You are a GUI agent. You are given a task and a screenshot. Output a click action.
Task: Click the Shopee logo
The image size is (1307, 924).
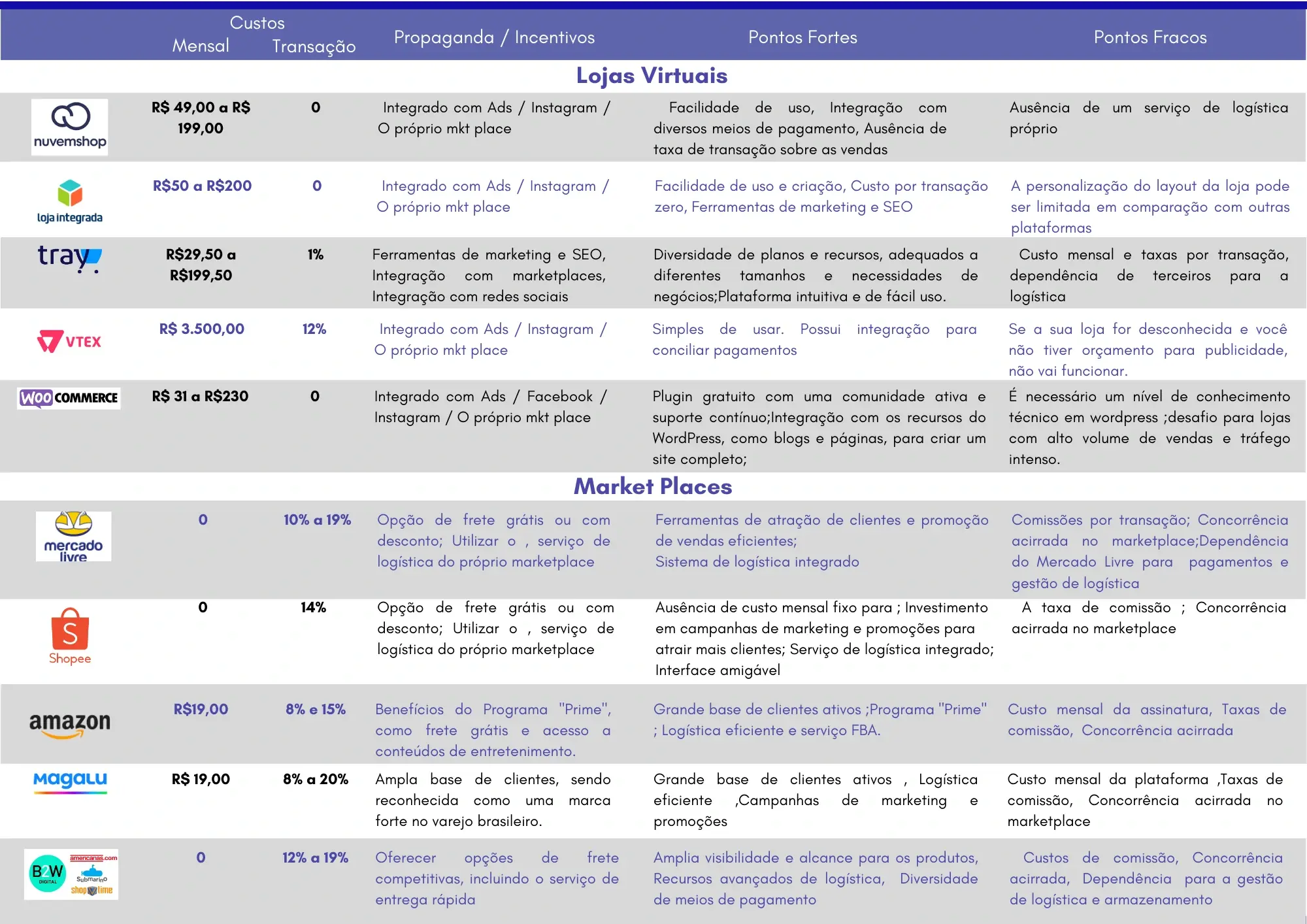coord(70,636)
